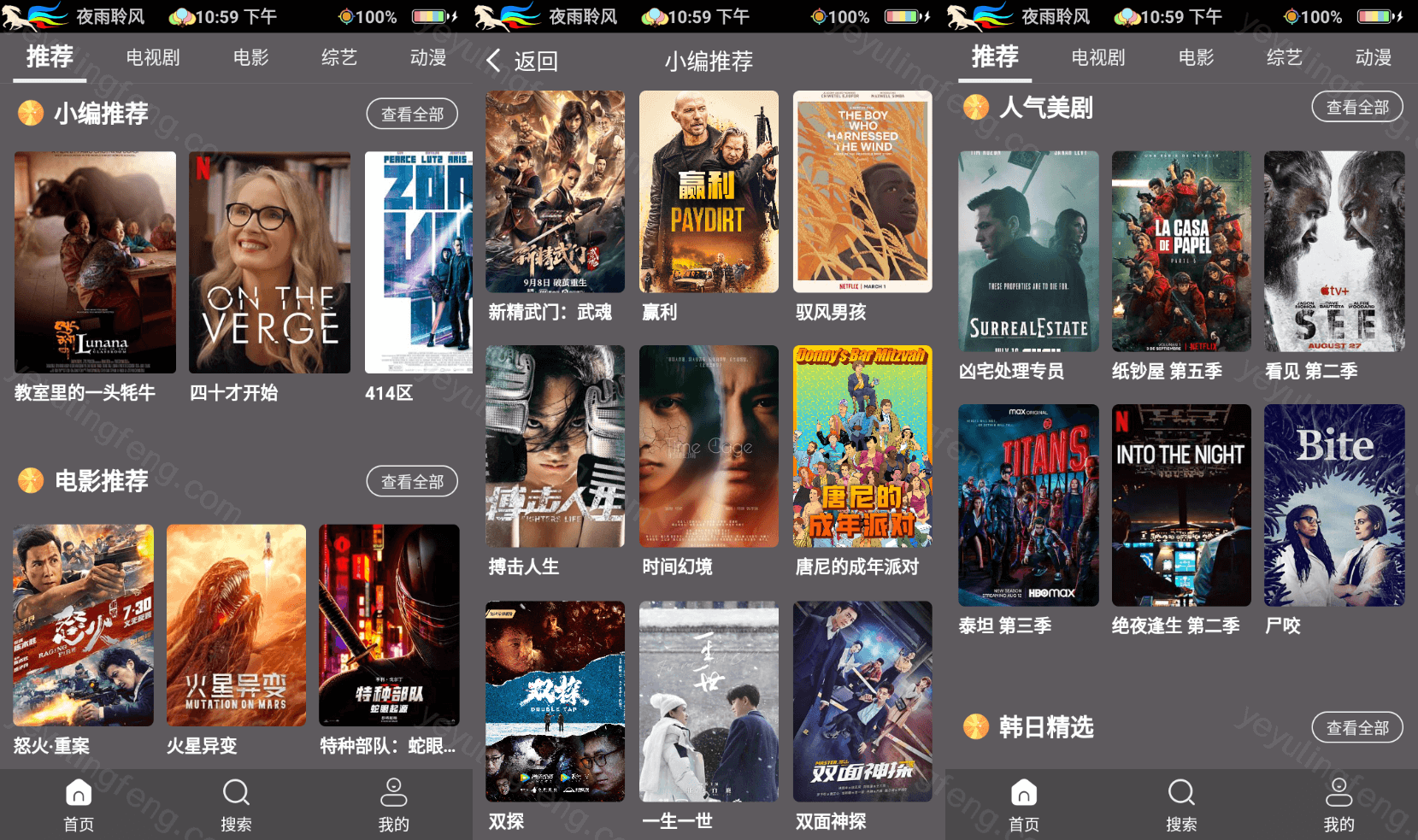Click the 教室里的一头牦牛 title text
This screenshot has height=840, width=1418.
point(85,393)
